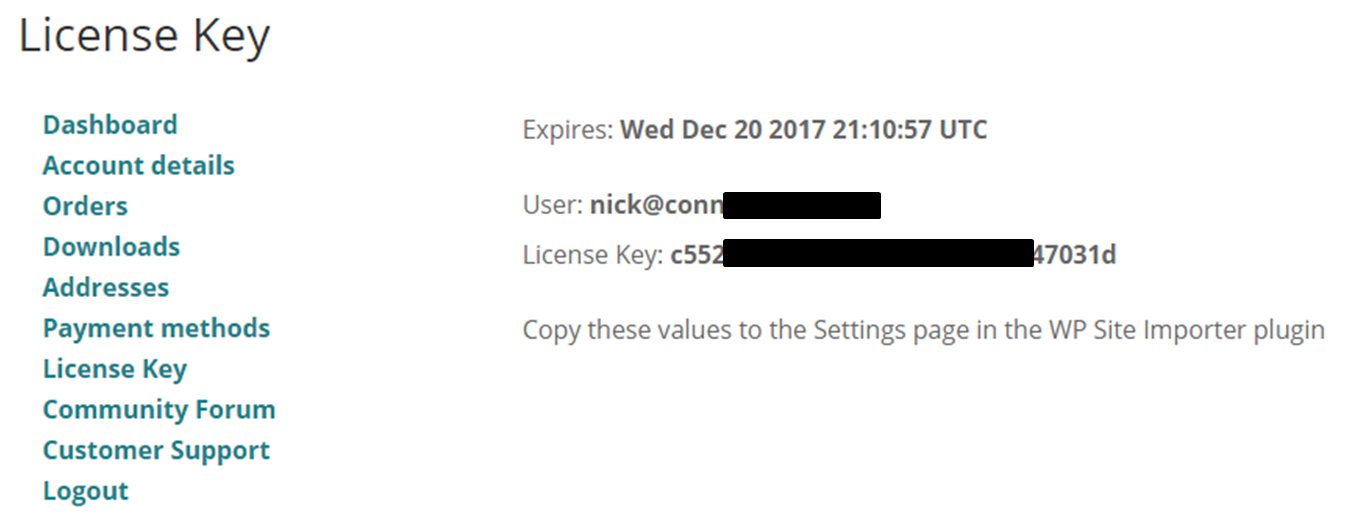Select License Key menu item
1356x529 pixels.
click(x=115, y=370)
